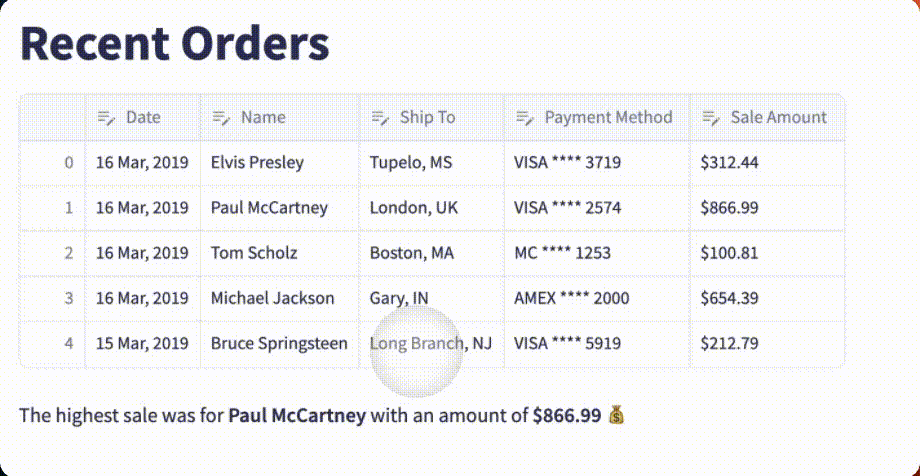Click the edit icon beside Payment Method header

point(525,117)
